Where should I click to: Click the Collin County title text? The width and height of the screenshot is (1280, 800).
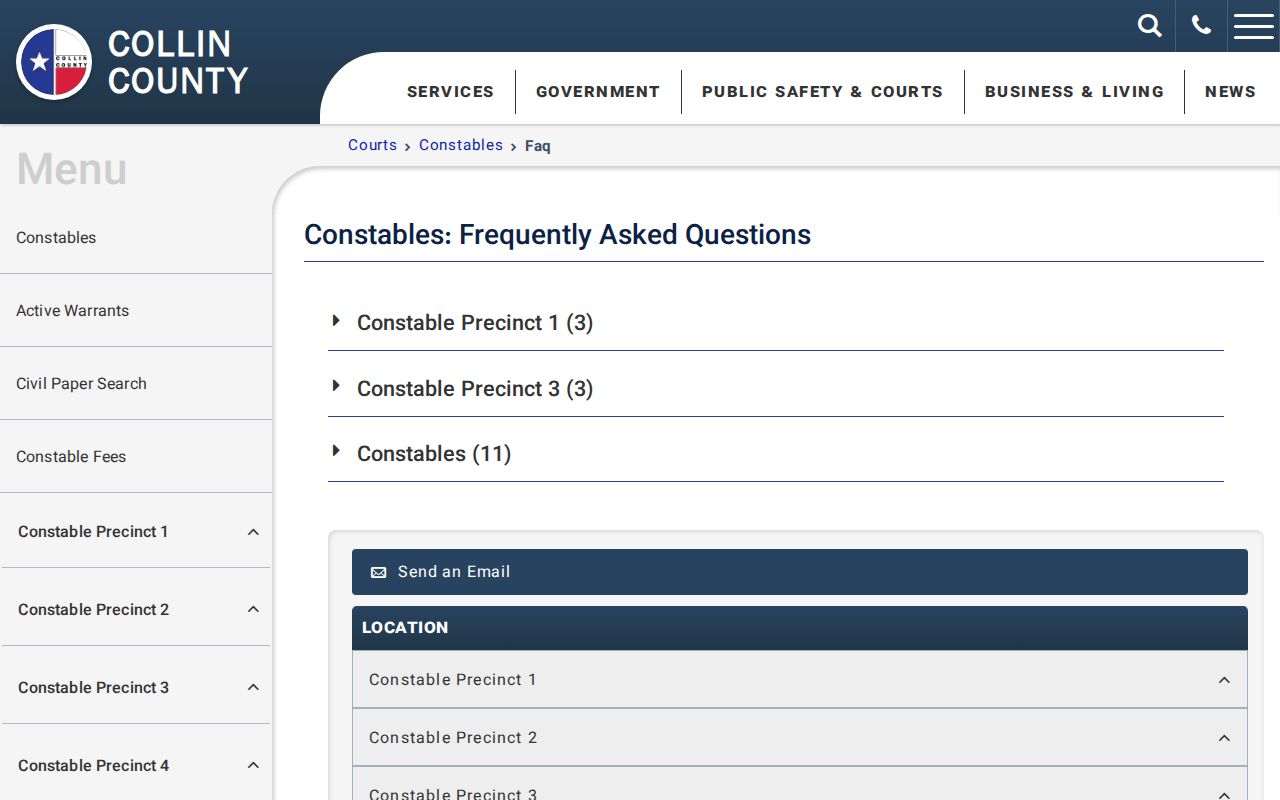click(x=178, y=62)
